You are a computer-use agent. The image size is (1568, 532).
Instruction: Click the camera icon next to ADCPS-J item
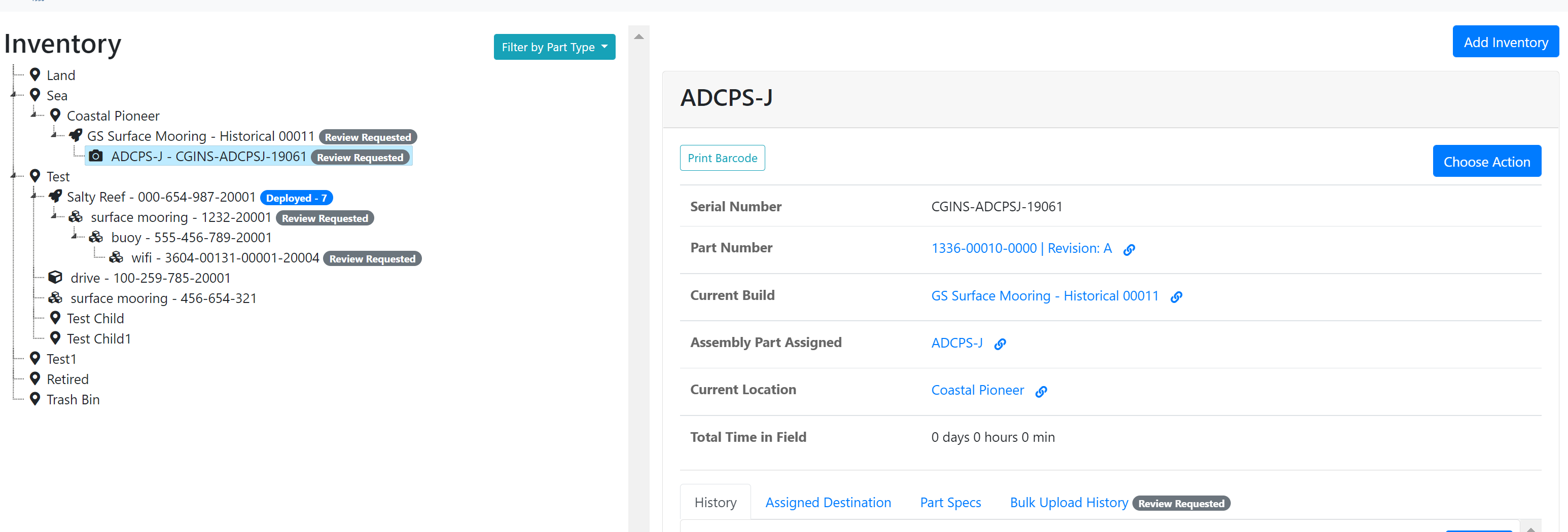tap(96, 156)
